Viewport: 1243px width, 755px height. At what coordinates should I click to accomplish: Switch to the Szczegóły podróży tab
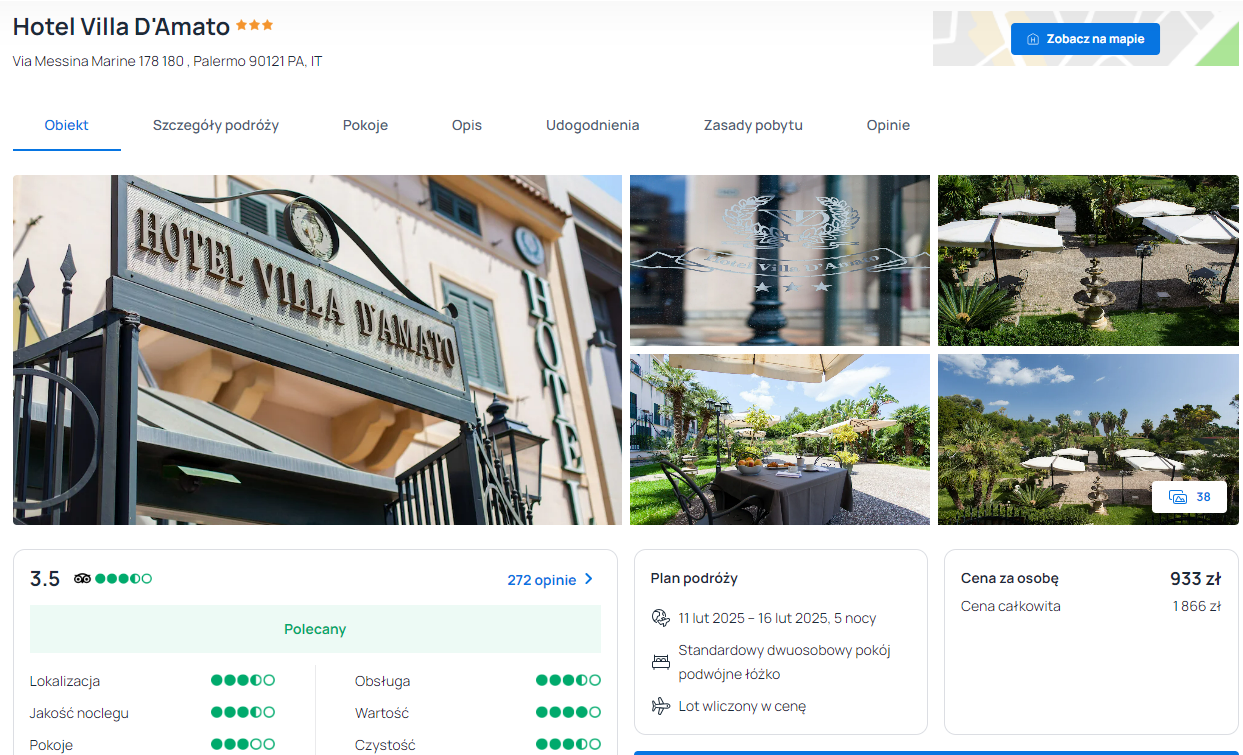216,125
